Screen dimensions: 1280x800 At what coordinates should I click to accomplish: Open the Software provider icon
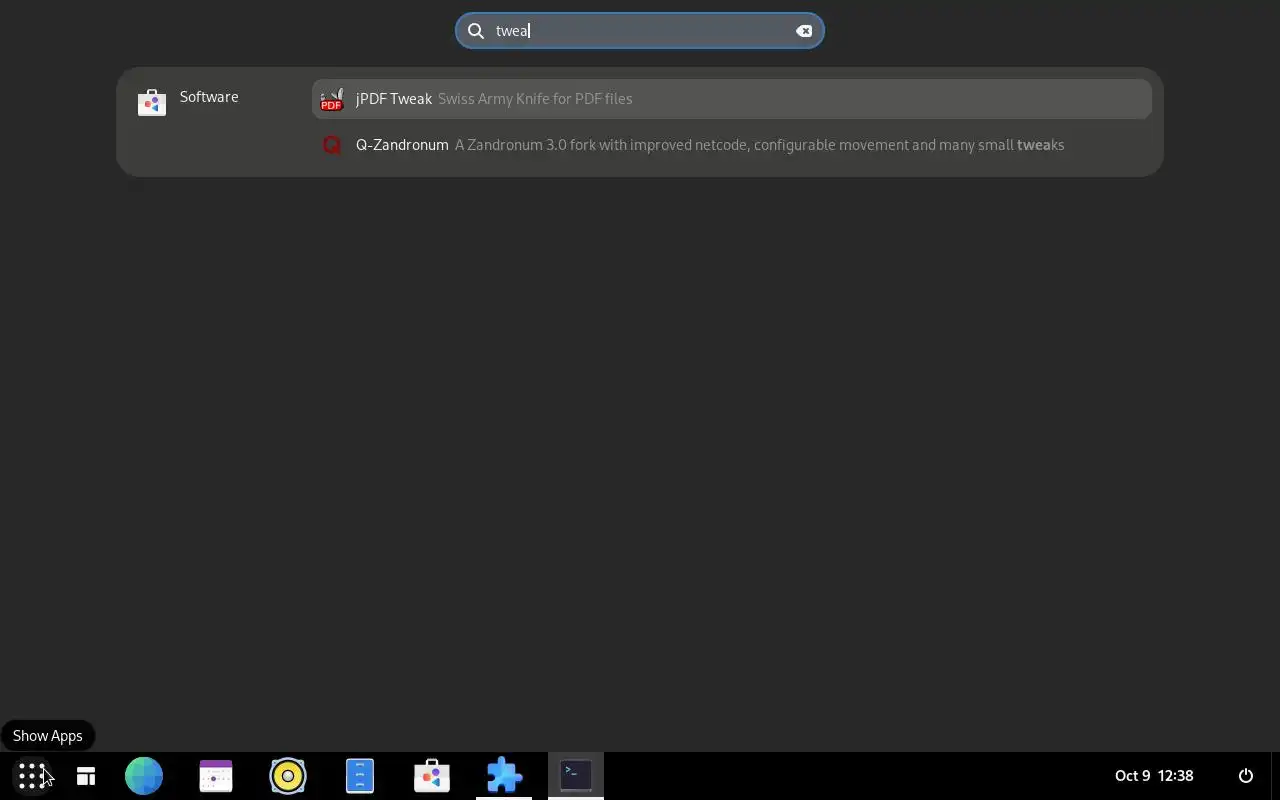(152, 101)
